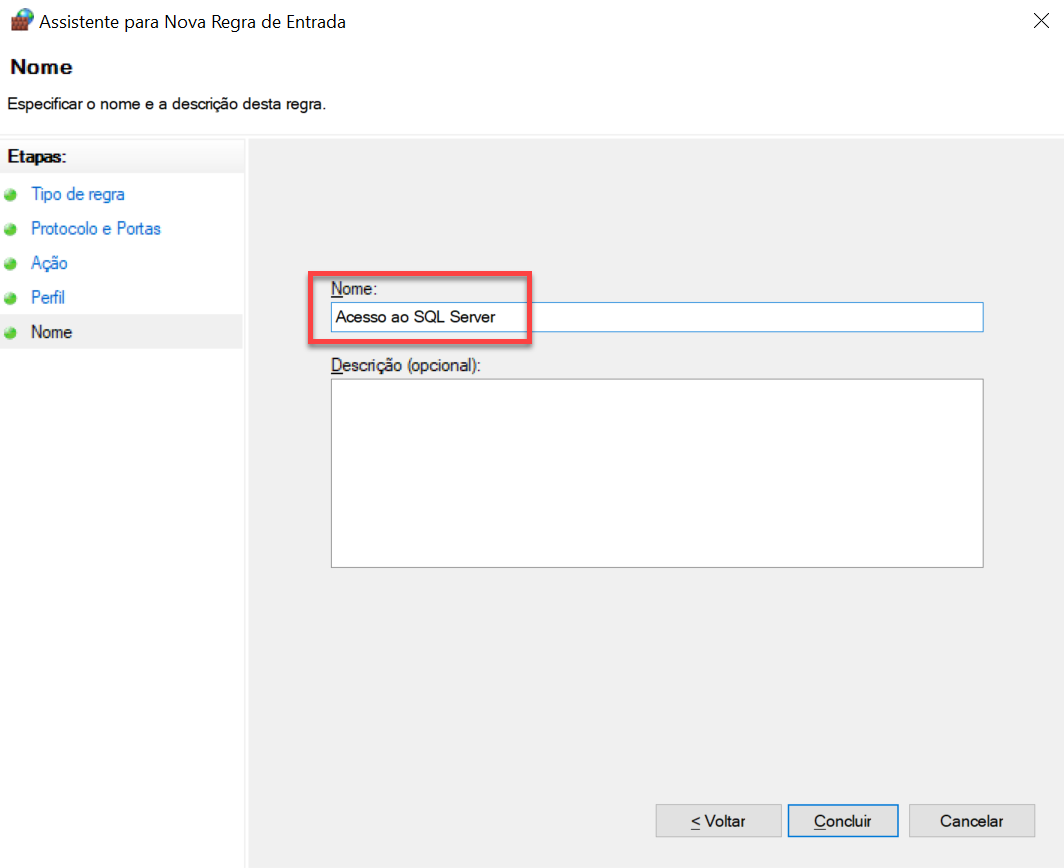Finish the wizard with Concluir
Viewport: 1064px width, 868px height.
(842, 821)
